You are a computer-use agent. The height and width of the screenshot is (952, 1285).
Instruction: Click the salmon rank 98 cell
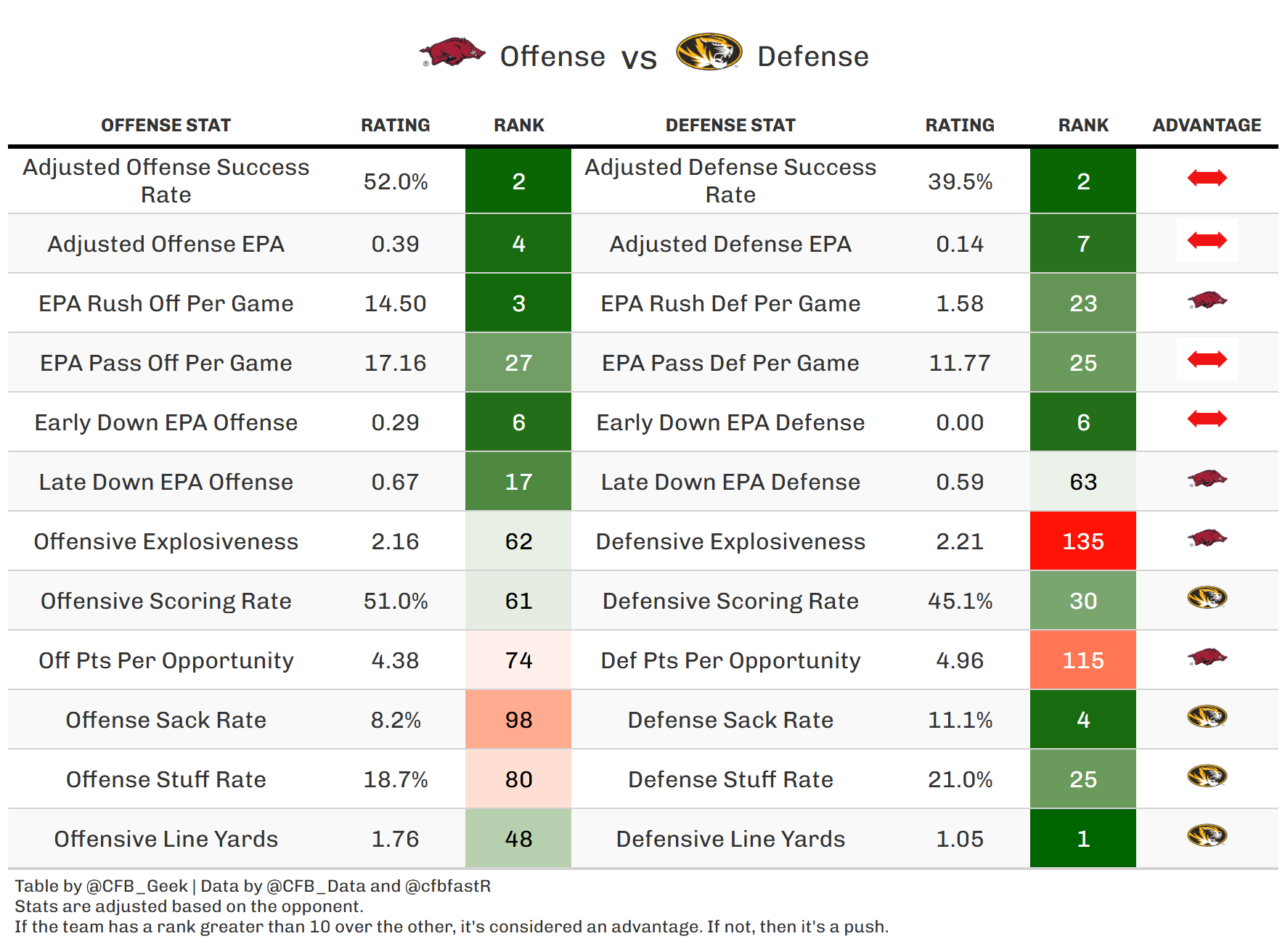(x=518, y=720)
